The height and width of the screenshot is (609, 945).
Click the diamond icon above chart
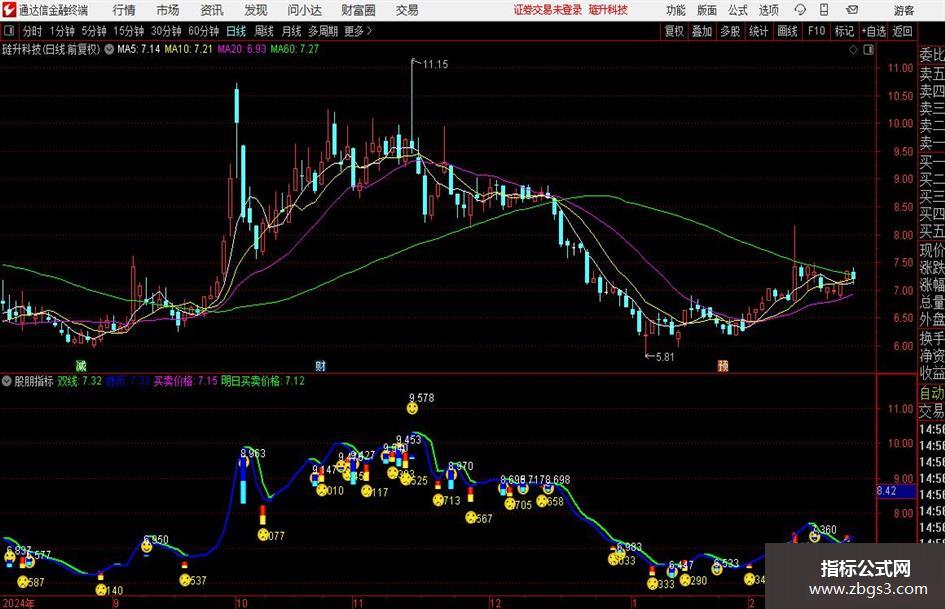click(853, 50)
